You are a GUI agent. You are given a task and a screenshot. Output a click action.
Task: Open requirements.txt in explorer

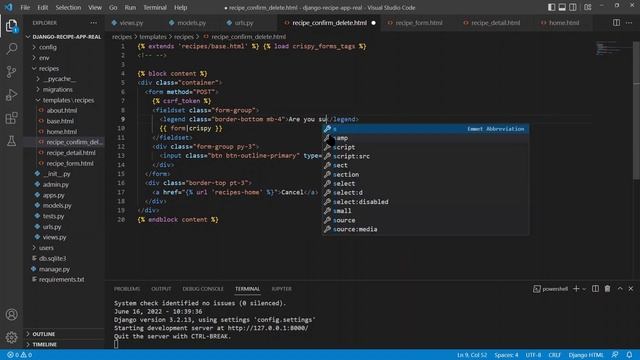(x=61, y=280)
